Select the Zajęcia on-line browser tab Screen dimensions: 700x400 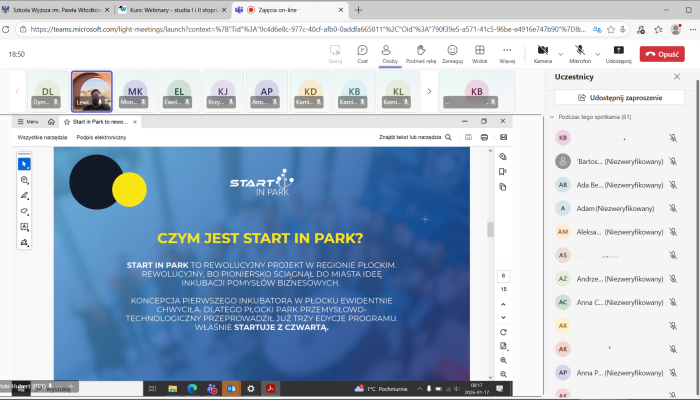[x=290, y=10]
